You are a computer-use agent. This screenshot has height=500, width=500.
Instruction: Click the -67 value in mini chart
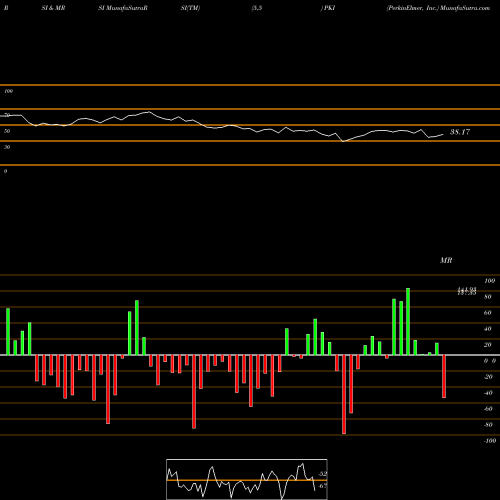pyautogui.click(x=322, y=486)
